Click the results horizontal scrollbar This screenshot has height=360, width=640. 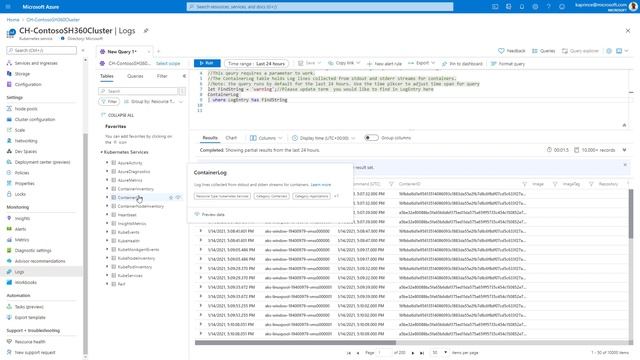pos(295,343)
